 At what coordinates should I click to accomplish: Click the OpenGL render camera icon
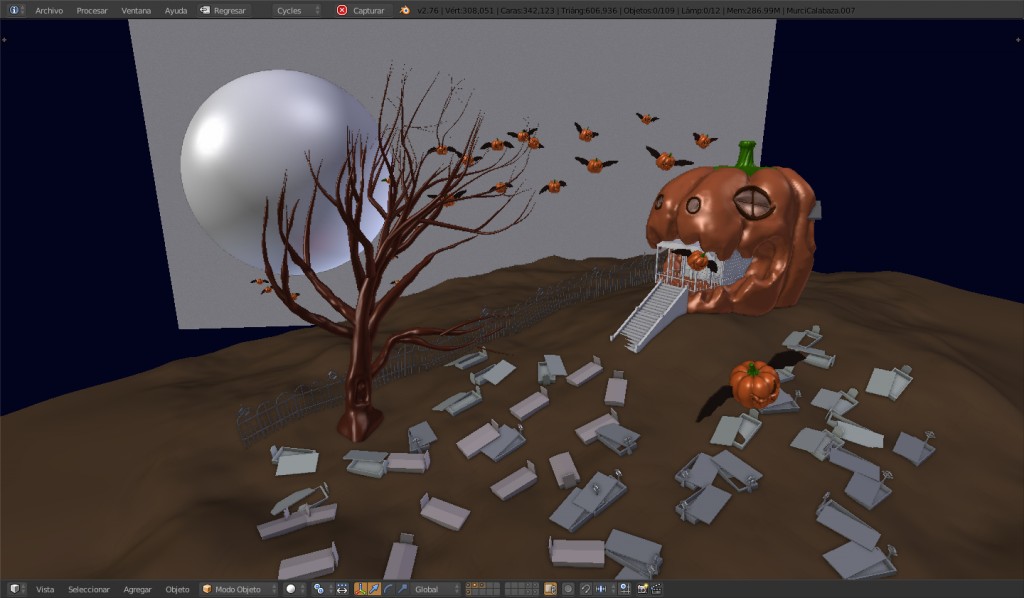643,589
